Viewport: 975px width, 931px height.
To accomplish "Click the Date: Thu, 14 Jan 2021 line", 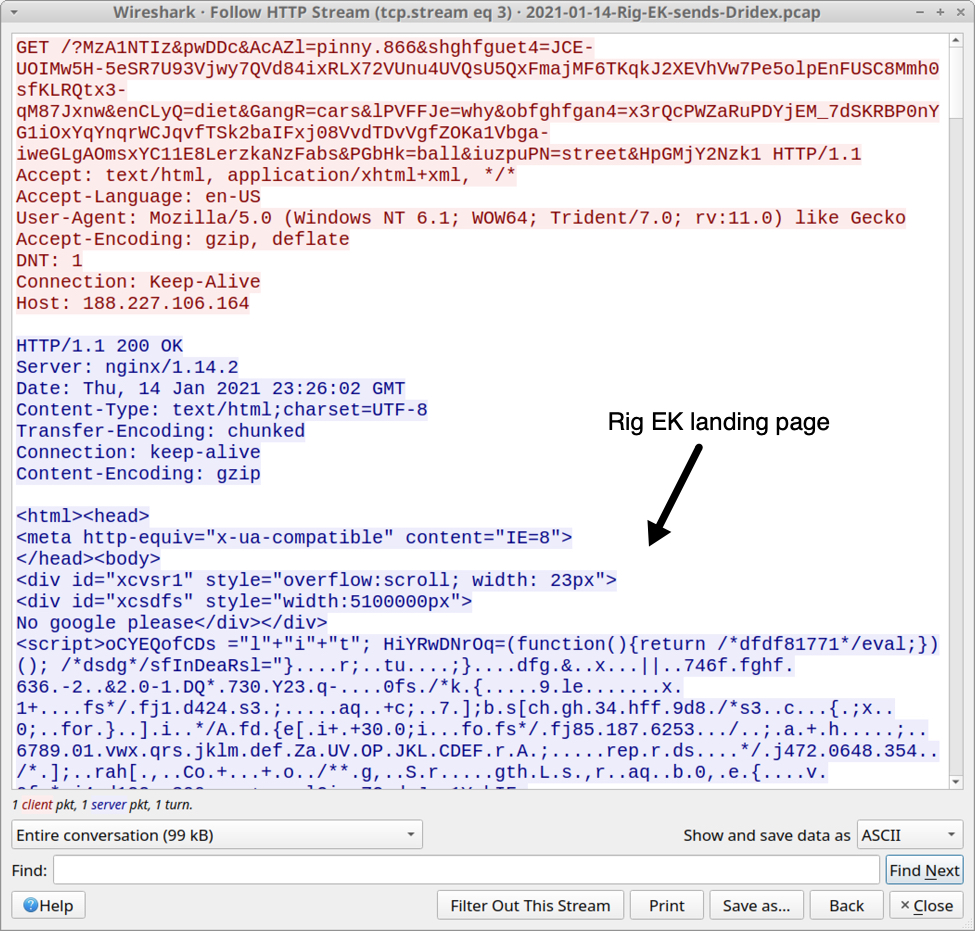I will click(211, 389).
